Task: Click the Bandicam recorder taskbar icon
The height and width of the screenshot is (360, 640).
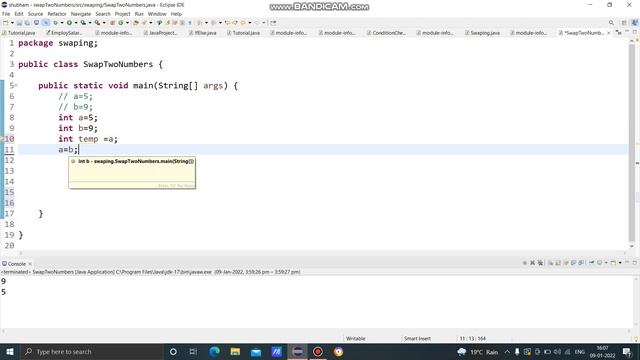Action: (x=318, y=352)
